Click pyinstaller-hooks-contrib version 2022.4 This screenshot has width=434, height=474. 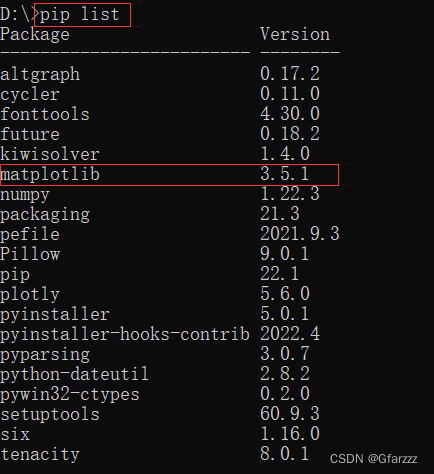[x=290, y=334]
